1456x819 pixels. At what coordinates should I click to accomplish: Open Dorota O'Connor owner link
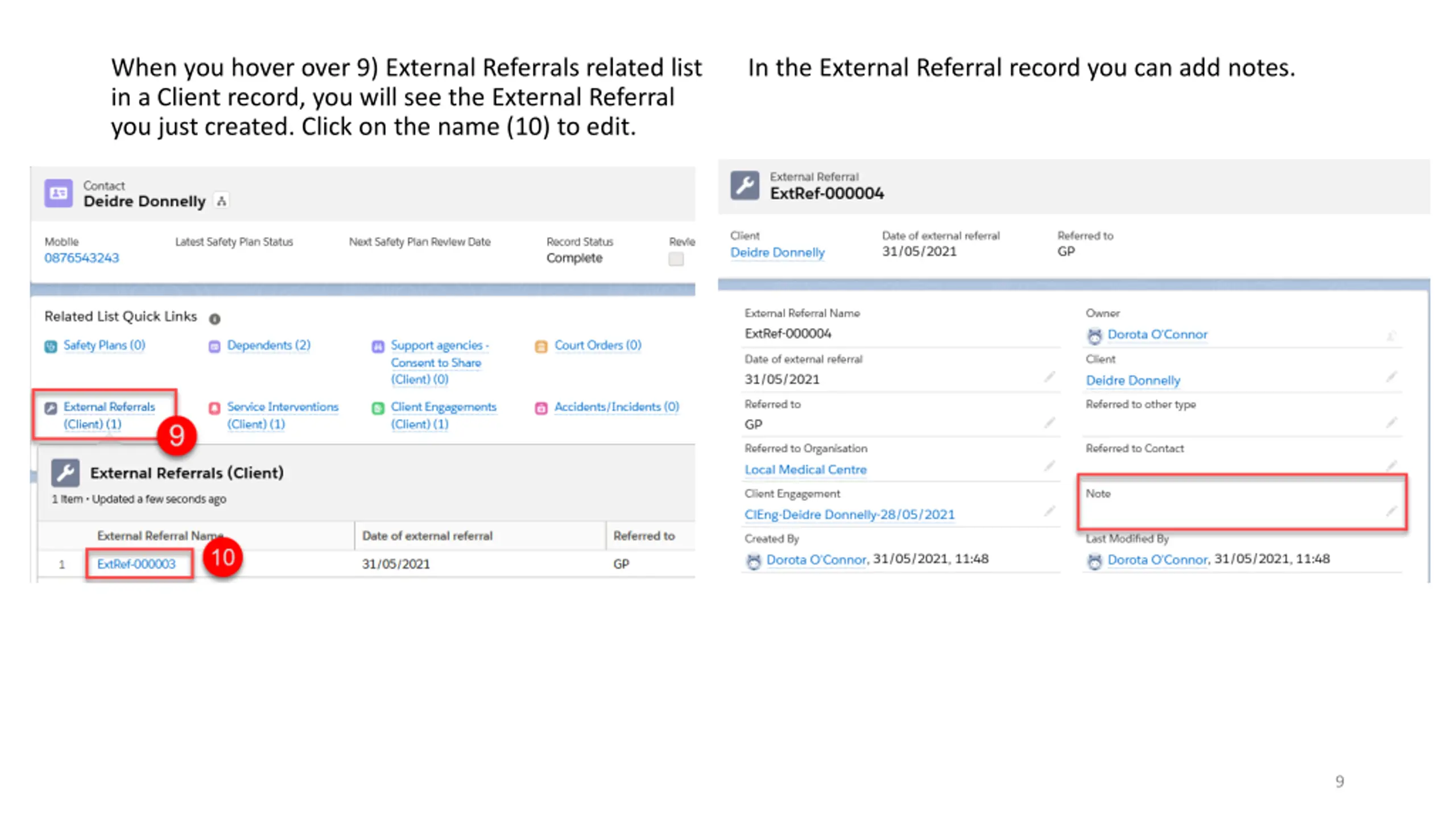tap(1157, 334)
